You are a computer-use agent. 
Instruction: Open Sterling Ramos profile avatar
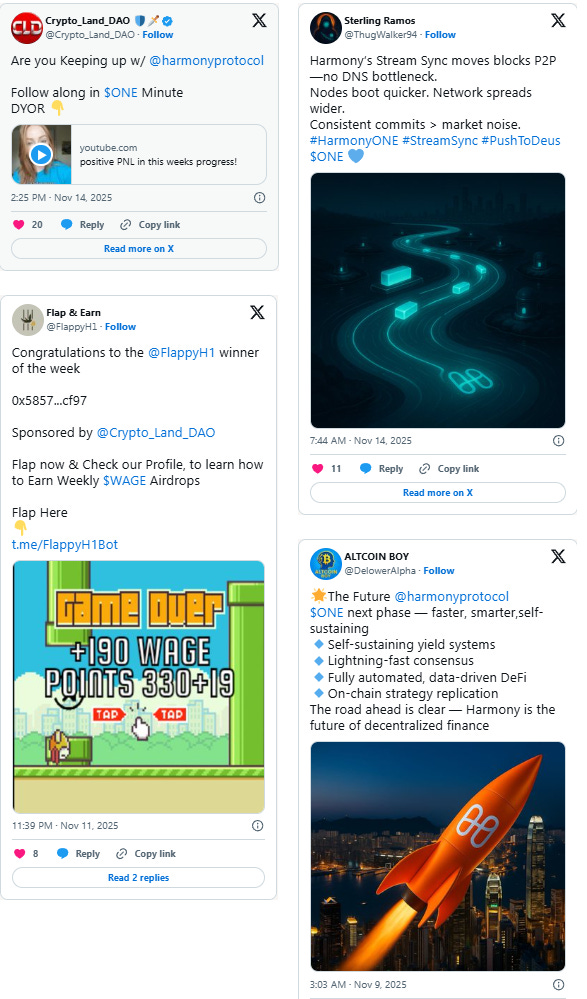coord(326,28)
